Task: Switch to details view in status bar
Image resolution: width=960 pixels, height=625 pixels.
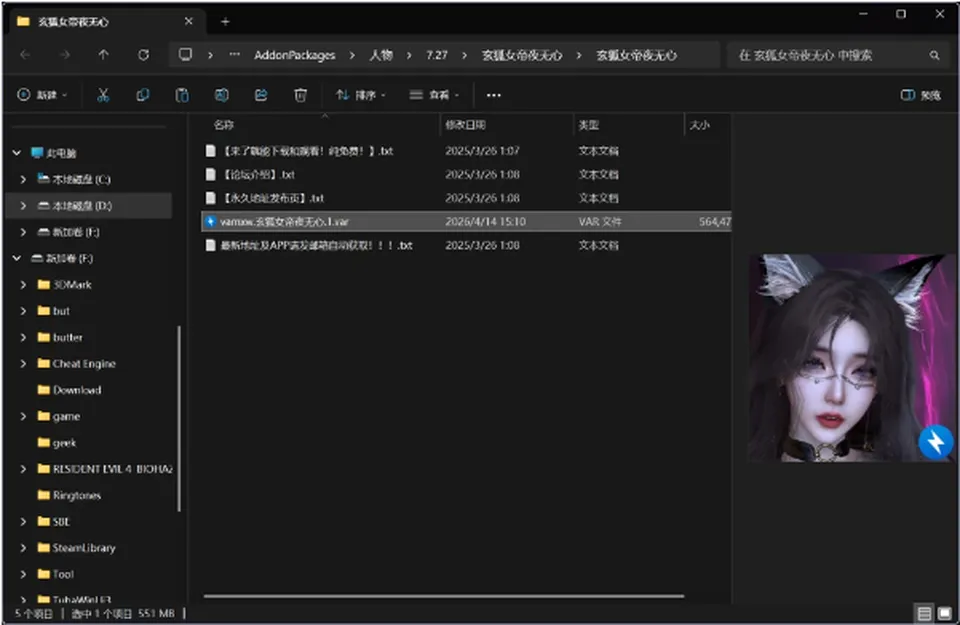Action: click(x=924, y=613)
